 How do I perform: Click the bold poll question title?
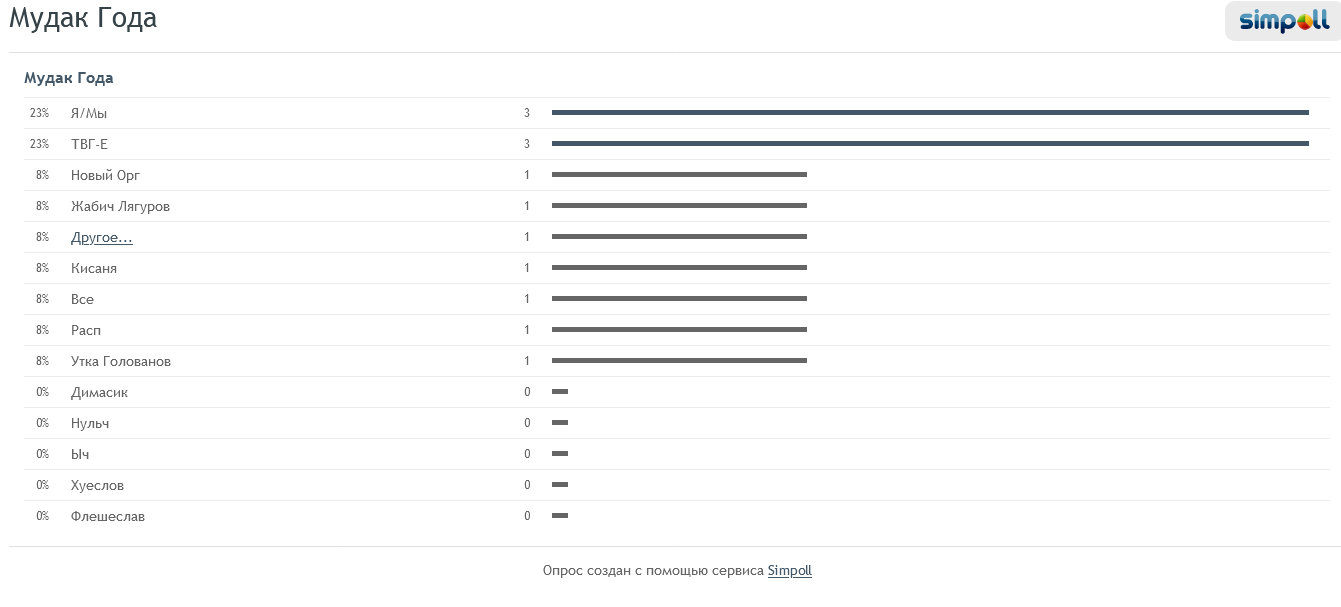69,78
